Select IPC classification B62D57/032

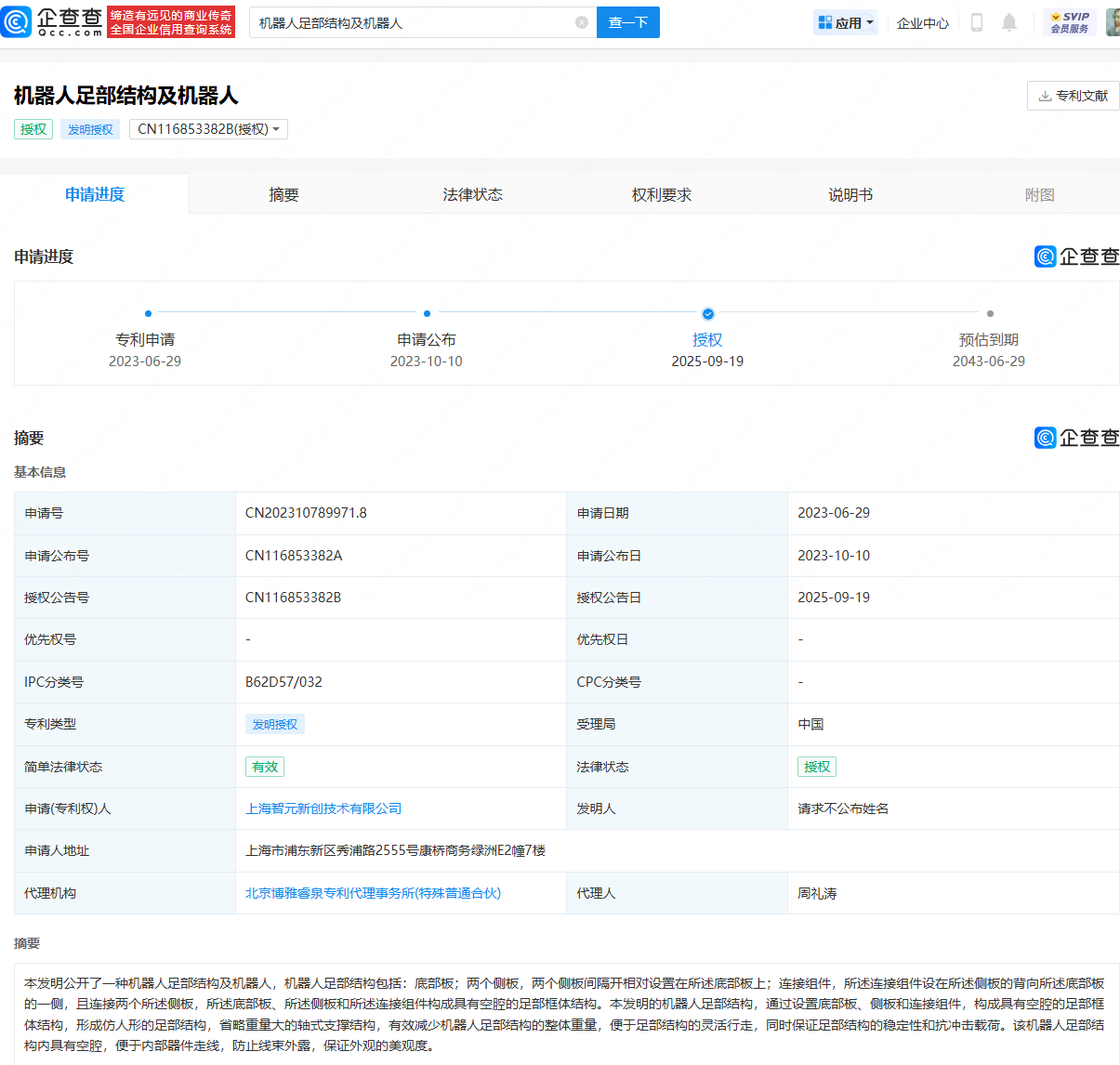pyautogui.click(x=283, y=682)
